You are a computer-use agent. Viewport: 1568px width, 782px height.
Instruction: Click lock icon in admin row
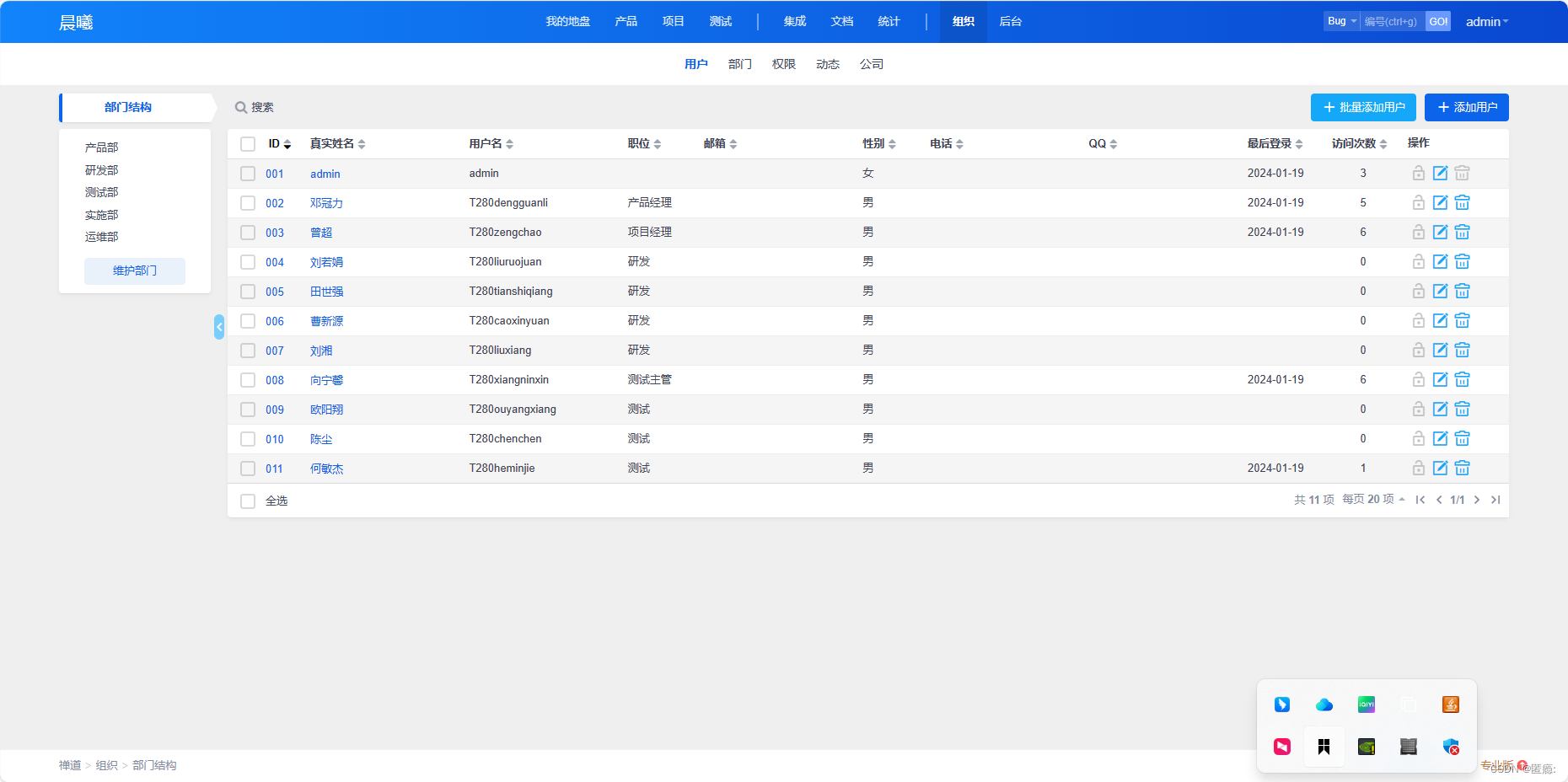[x=1419, y=173]
